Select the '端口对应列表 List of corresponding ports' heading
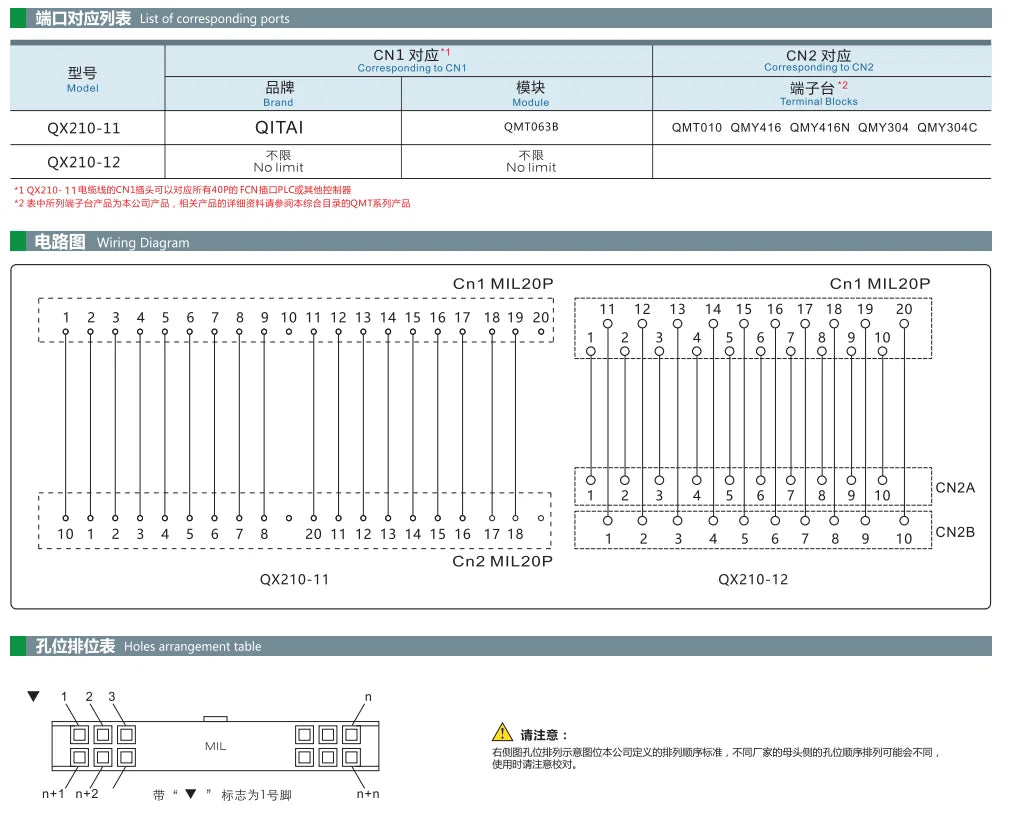This screenshot has width=1009, height=821. tap(163, 18)
